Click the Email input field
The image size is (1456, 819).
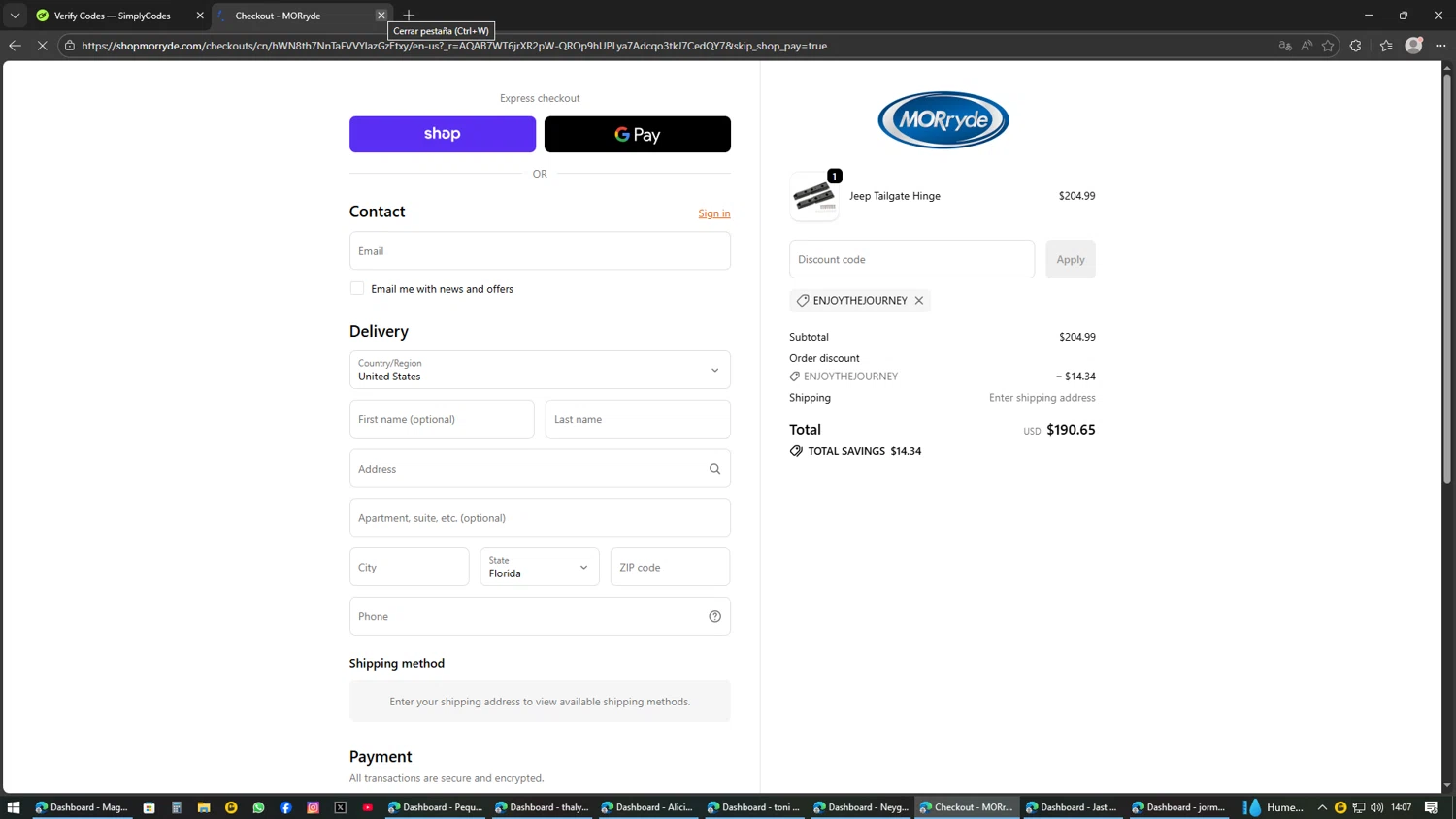pos(540,250)
